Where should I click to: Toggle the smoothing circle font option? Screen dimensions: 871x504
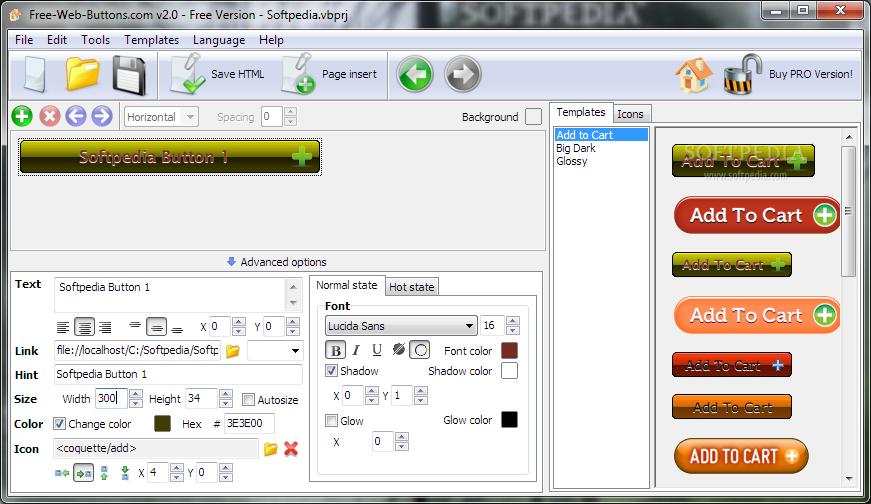pos(421,350)
